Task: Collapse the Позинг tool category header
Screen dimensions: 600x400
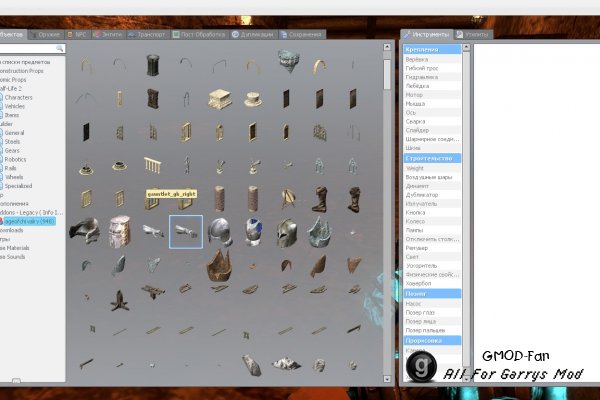Action: (432, 294)
